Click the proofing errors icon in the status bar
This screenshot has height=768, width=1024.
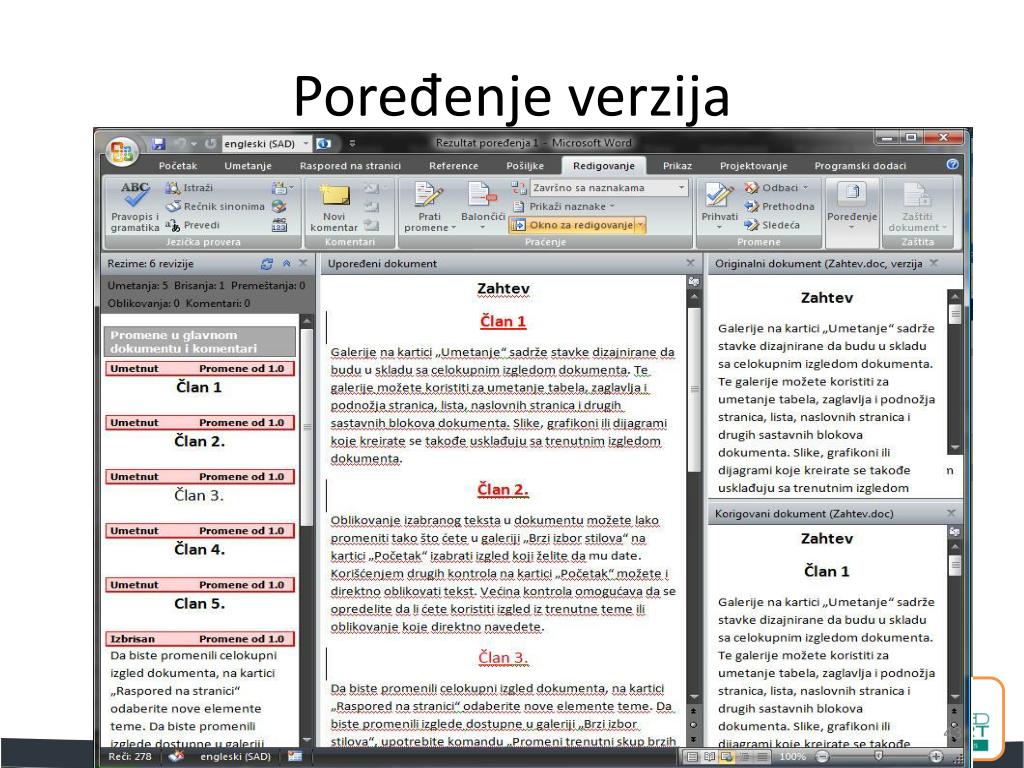pyautogui.click(x=176, y=756)
